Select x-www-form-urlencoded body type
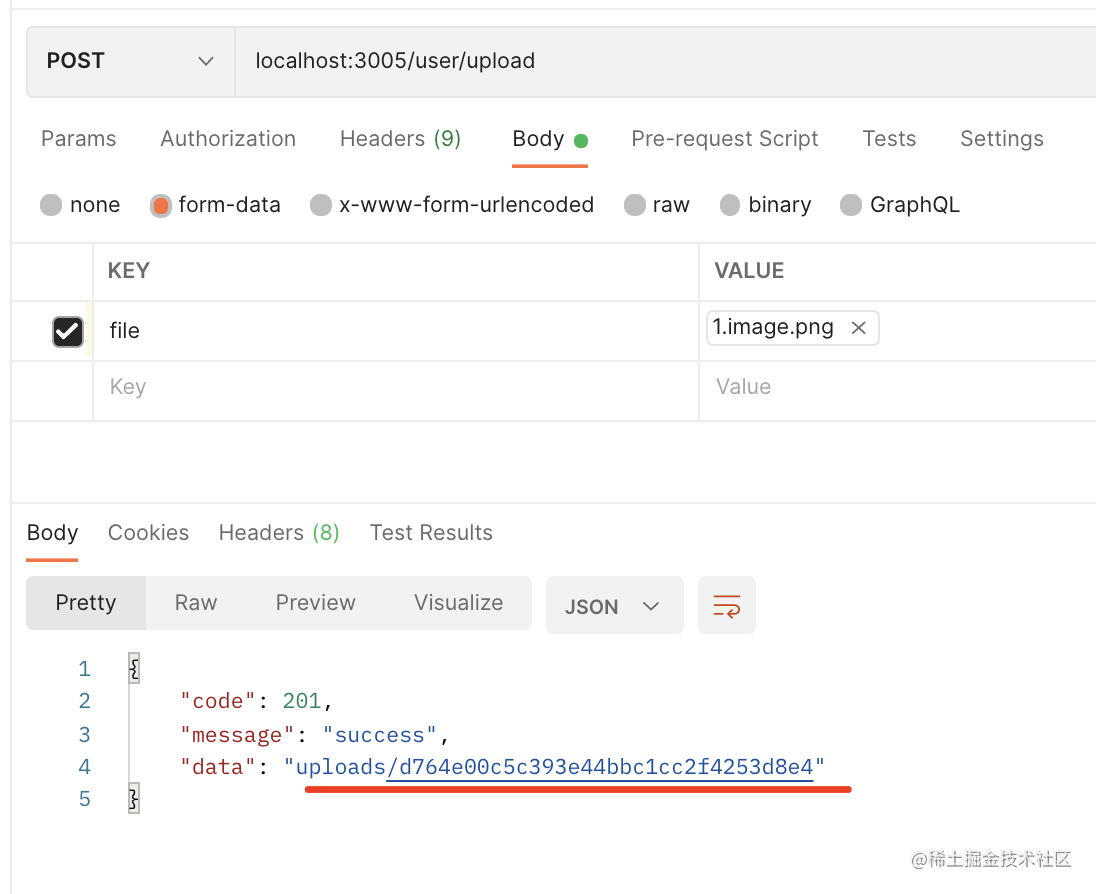Screen dimensions: 1096x894 [321, 205]
